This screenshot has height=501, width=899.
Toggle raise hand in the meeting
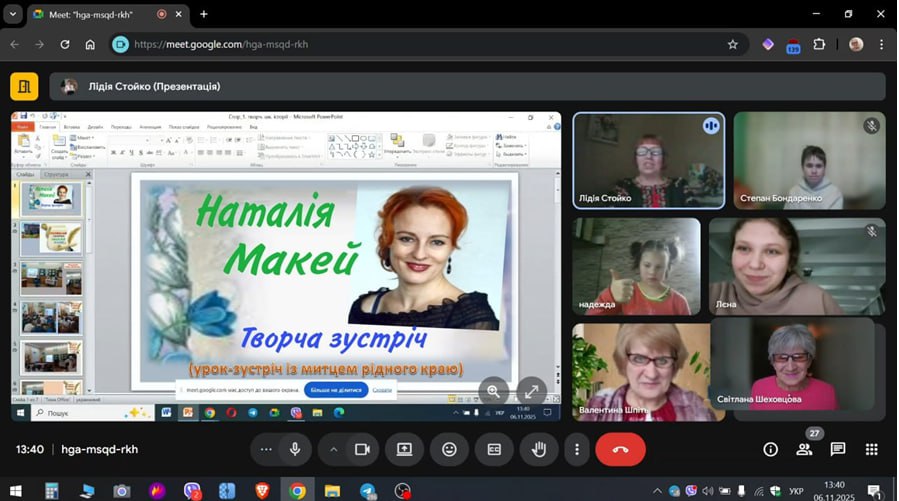(x=539, y=450)
